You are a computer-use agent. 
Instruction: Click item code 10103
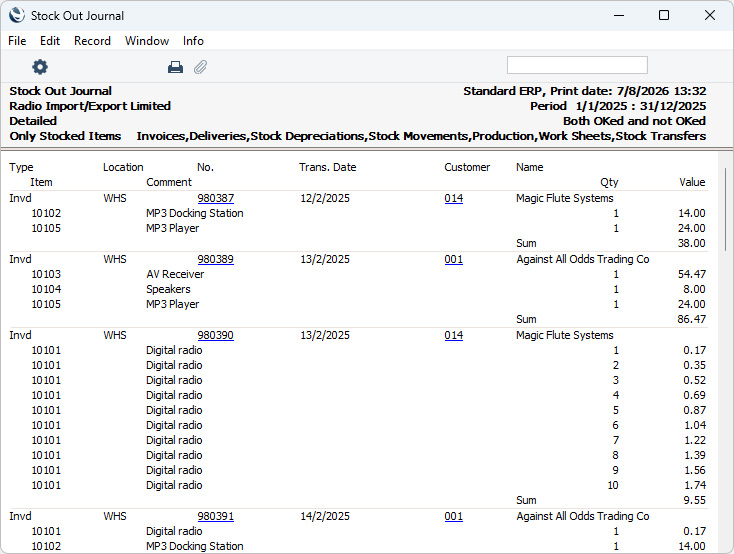click(46, 274)
